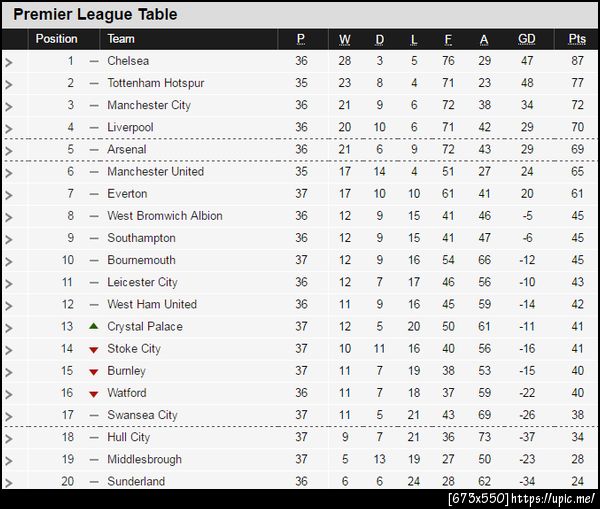Click Hull City's no-movement dash icon
The width and height of the screenshot is (600, 509).
click(x=94, y=437)
